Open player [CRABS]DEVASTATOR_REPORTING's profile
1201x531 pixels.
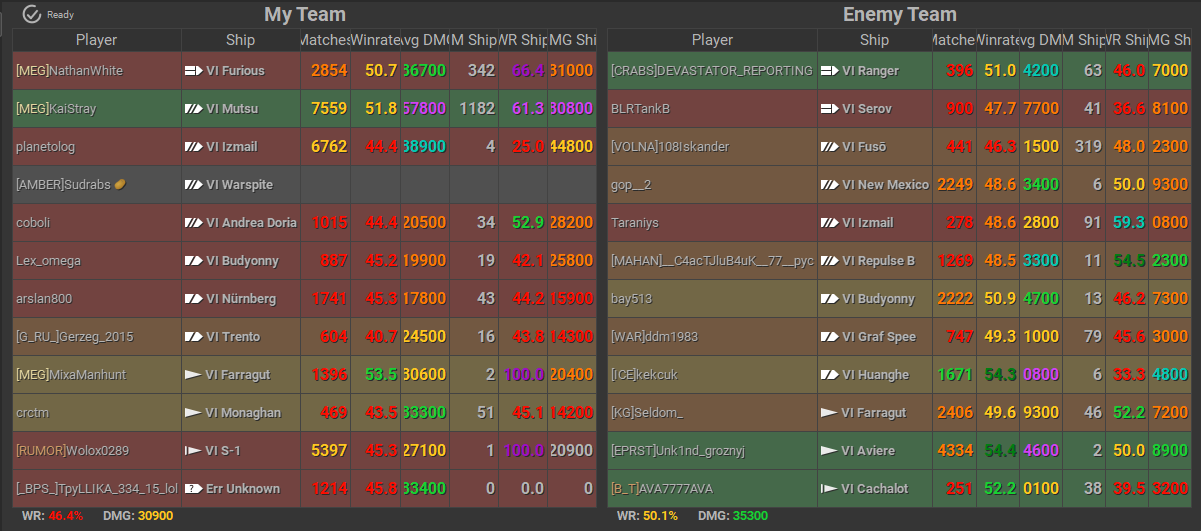pos(711,71)
